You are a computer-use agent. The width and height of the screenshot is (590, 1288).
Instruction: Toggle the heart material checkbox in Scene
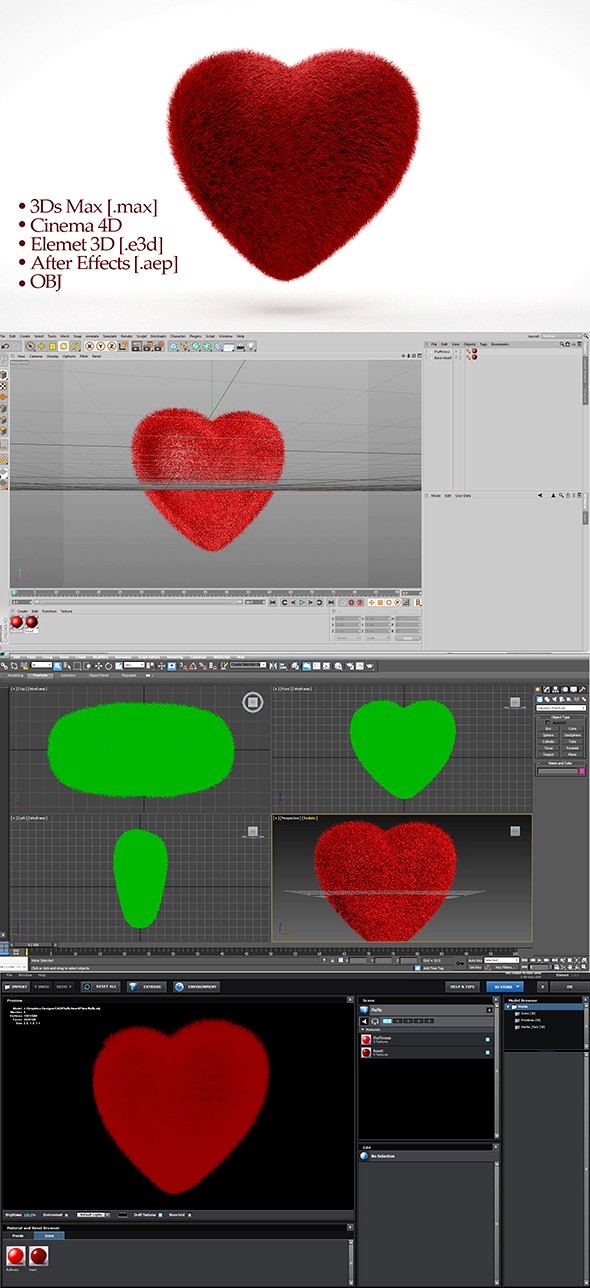point(488,1053)
